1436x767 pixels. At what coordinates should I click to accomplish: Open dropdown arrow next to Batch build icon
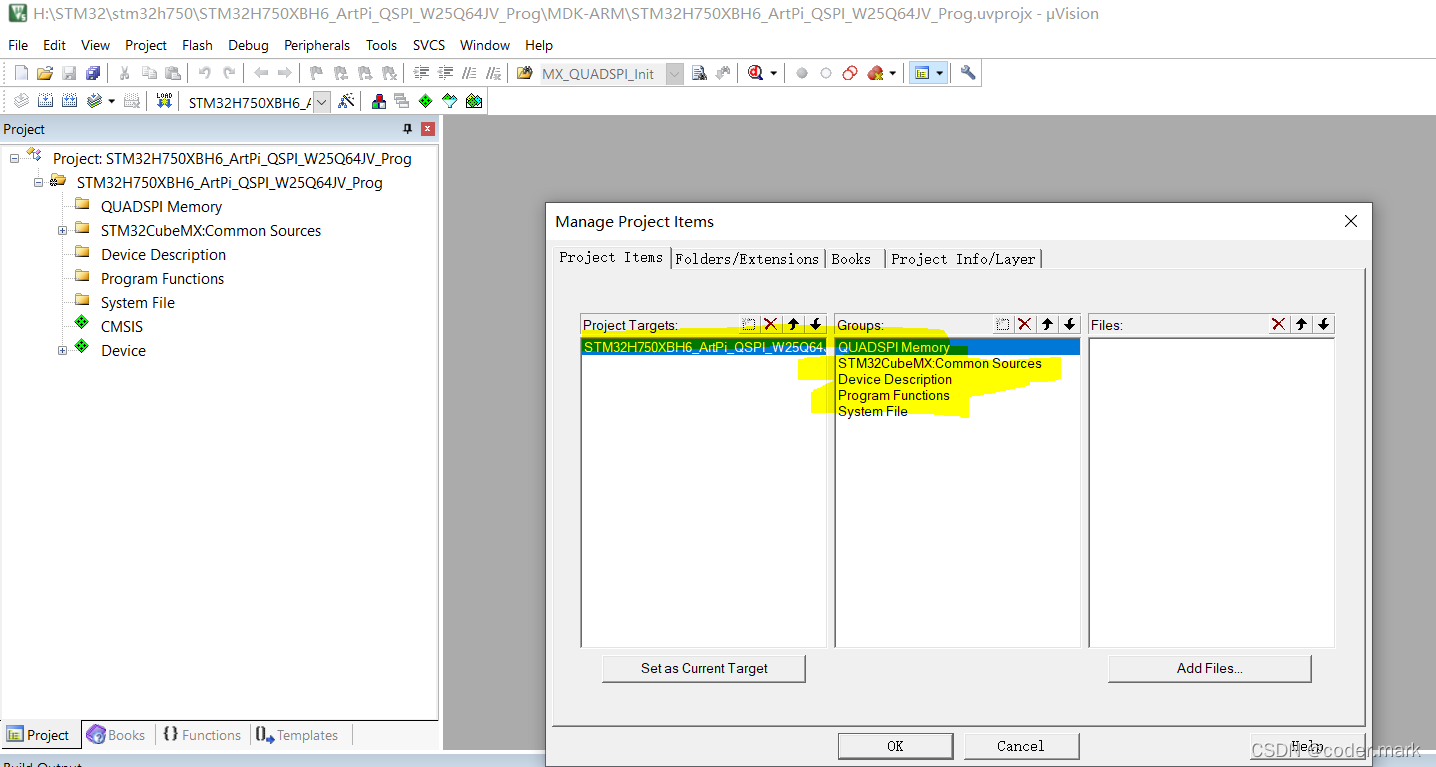pyautogui.click(x=111, y=101)
